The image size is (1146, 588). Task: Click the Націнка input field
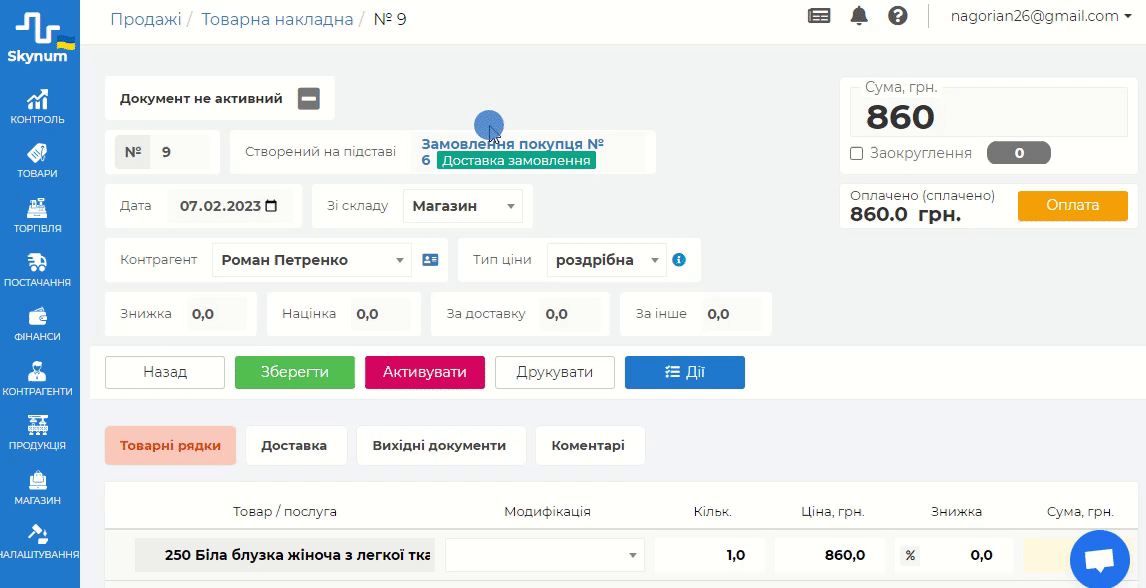tap(380, 314)
